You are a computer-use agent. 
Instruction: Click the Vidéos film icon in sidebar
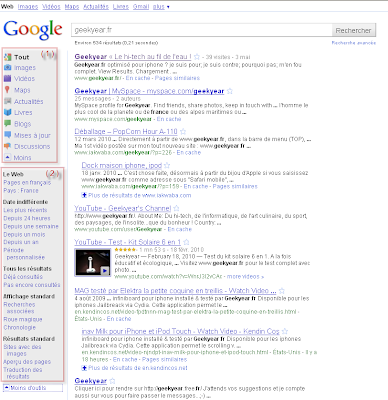point(8,79)
